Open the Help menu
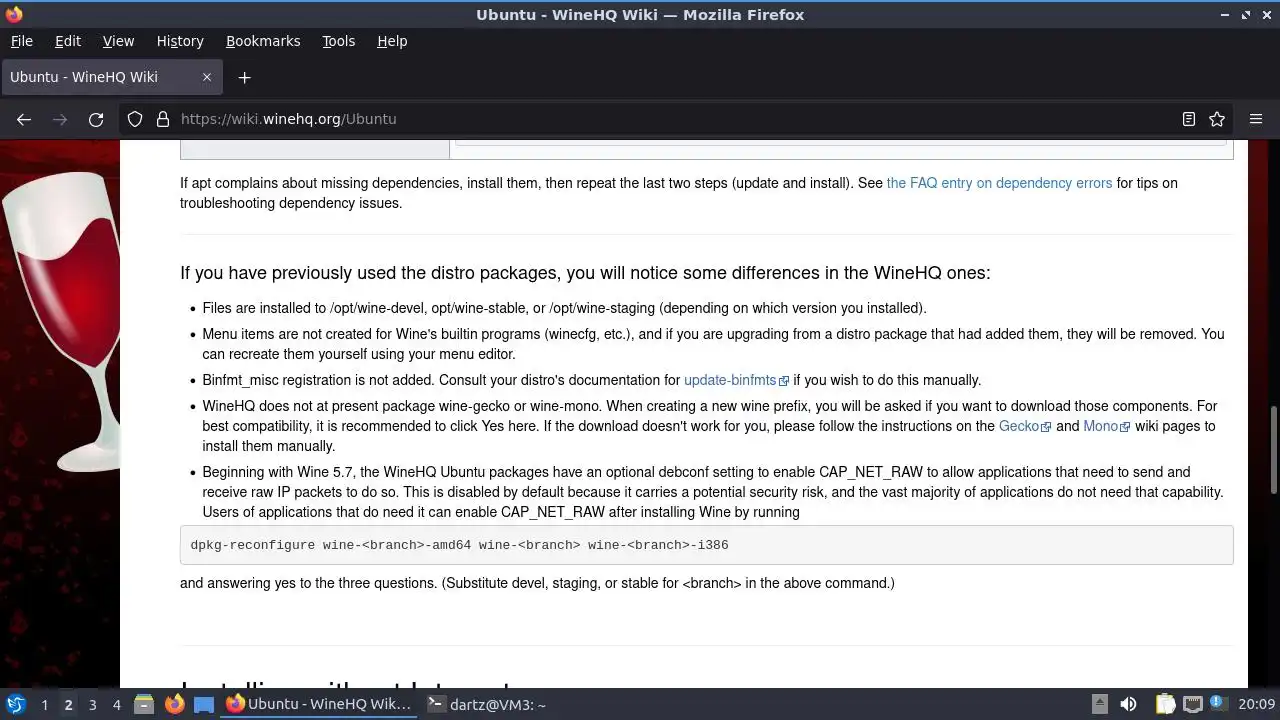Screen dimensions: 1280x720 pyautogui.click(x=392, y=41)
